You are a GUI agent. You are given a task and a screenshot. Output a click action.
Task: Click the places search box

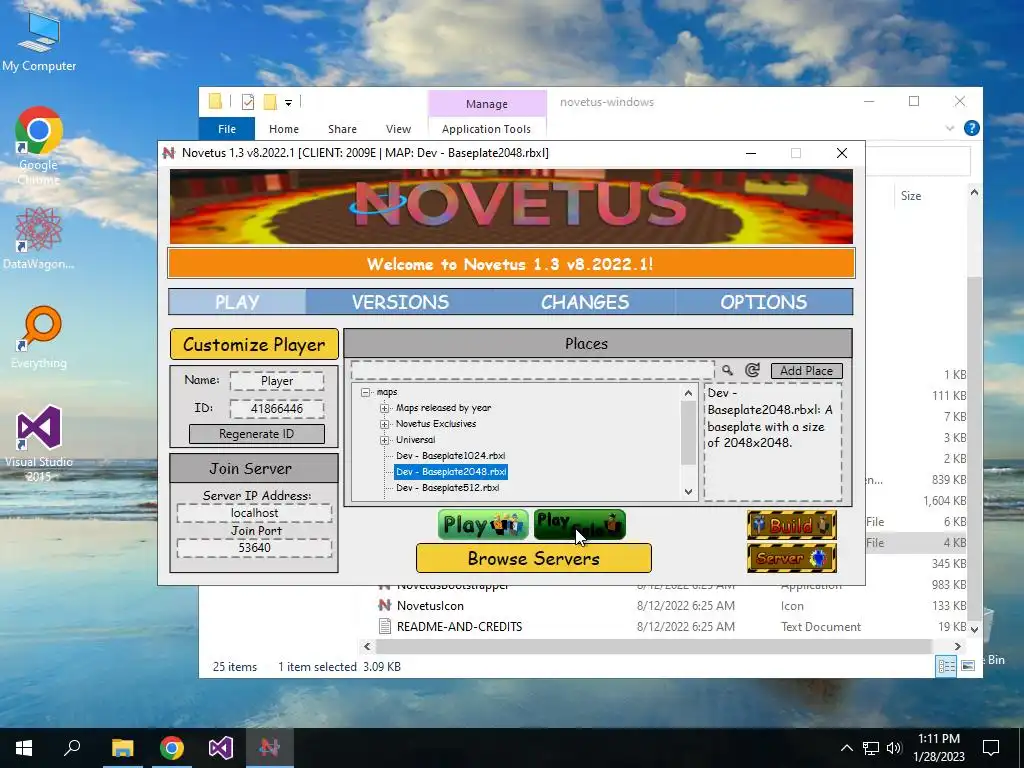click(532, 370)
